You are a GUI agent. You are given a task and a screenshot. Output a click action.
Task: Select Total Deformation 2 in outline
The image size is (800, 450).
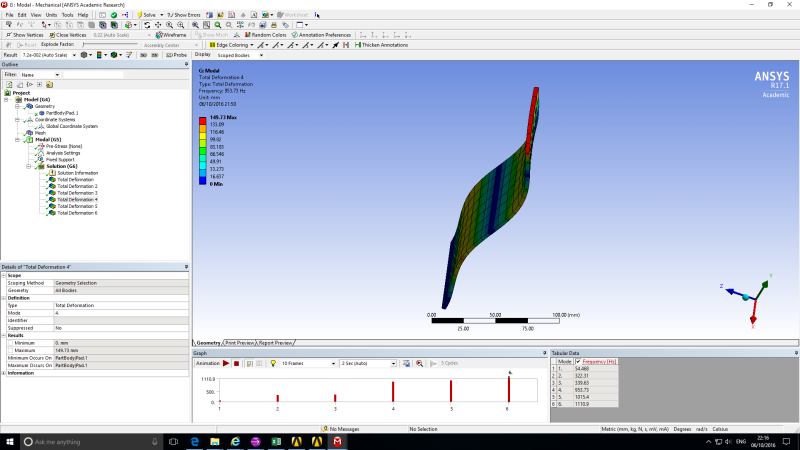pos(77,186)
